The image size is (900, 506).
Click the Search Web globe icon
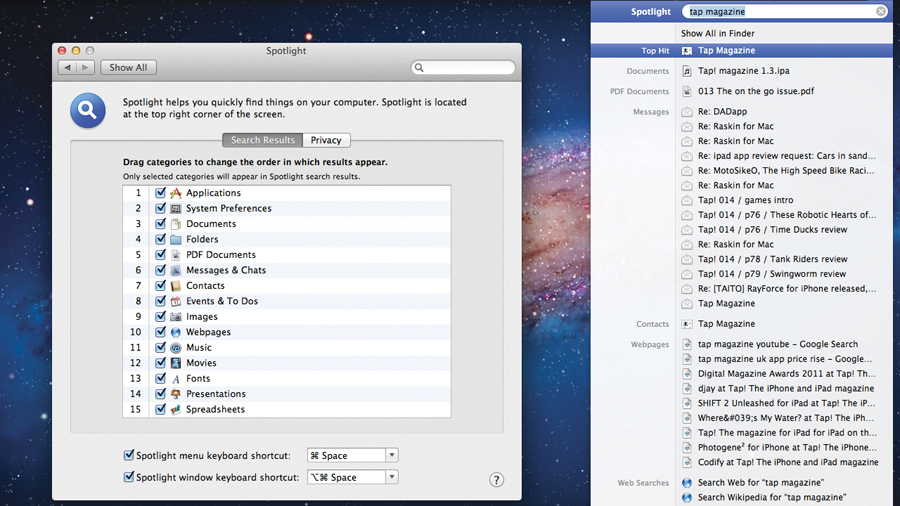point(686,483)
